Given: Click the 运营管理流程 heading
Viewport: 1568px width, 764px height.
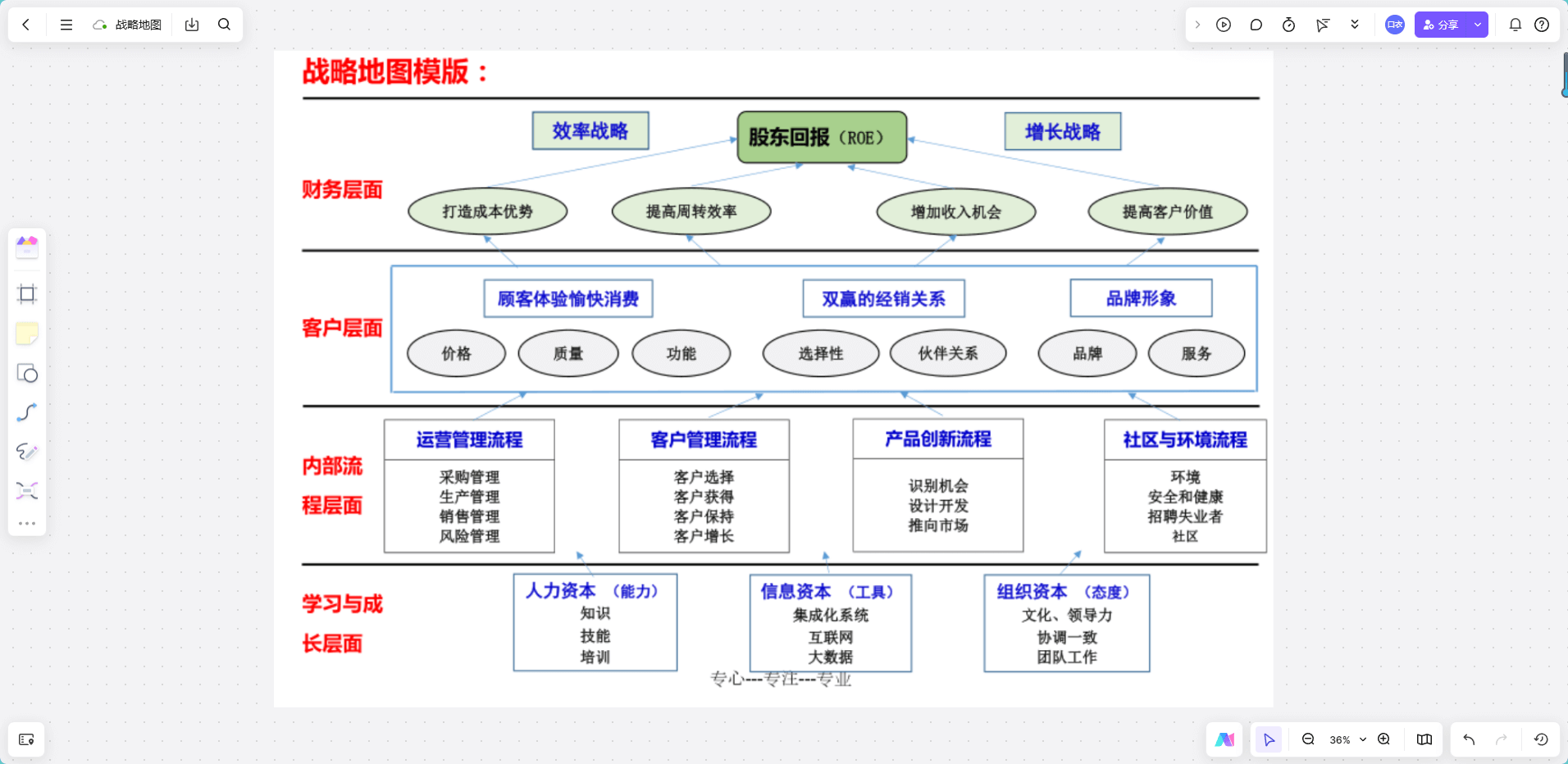Looking at the screenshot, I should coord(469,439).
